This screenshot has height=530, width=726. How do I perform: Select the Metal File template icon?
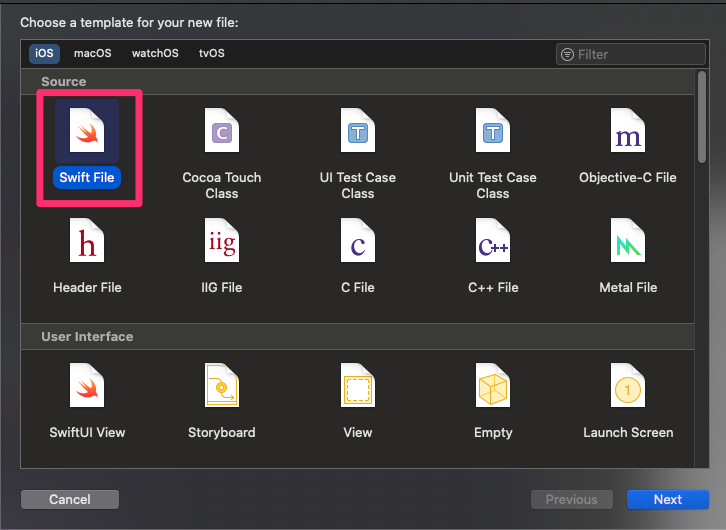click(628, 240)
